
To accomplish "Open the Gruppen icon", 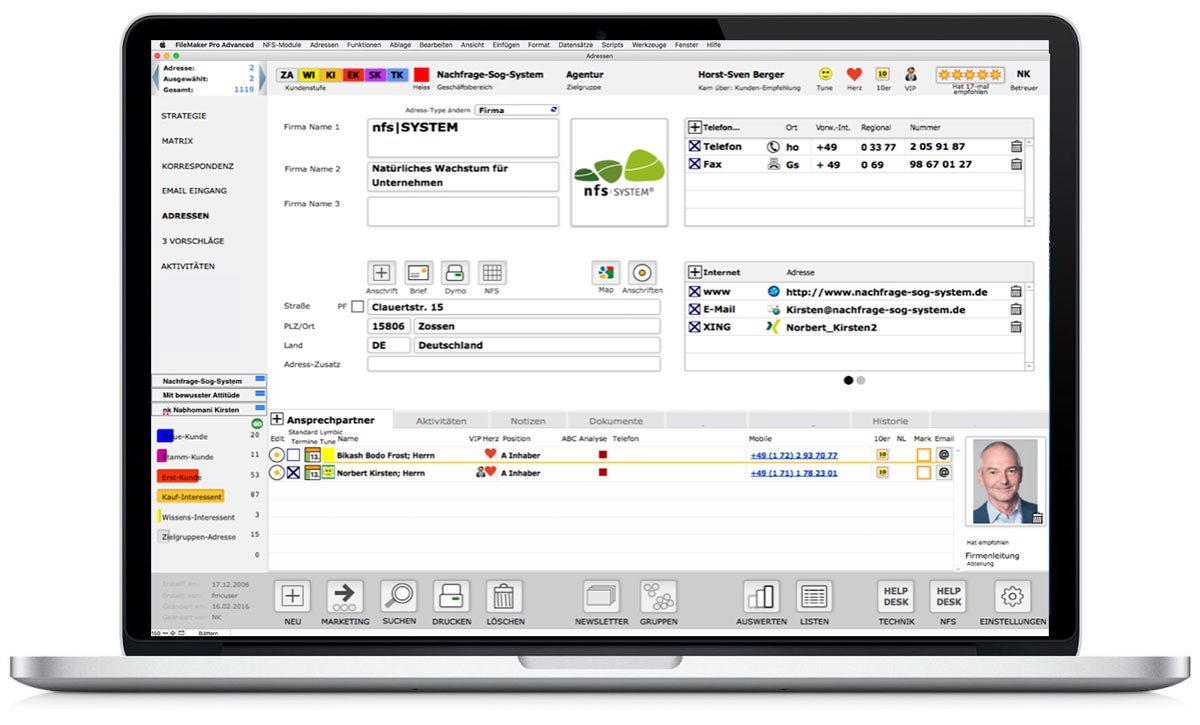I will (658, 597).
